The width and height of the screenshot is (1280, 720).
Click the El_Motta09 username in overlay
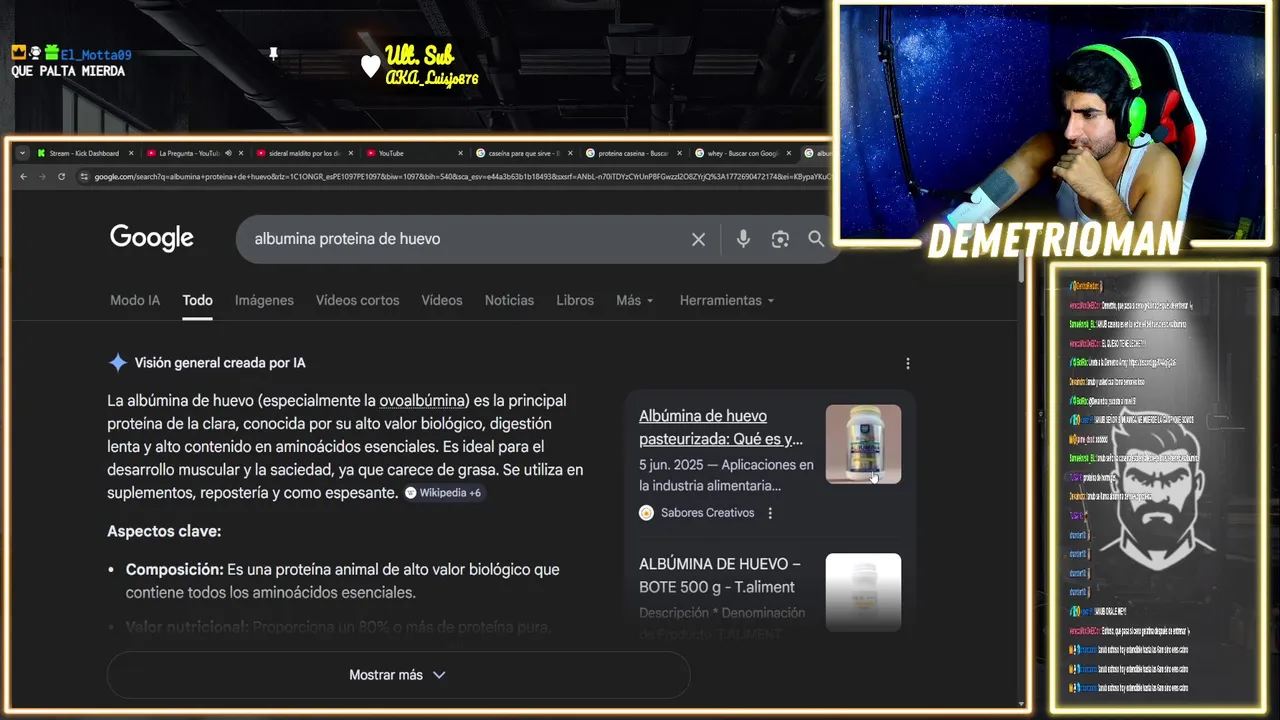click(96, 55)
